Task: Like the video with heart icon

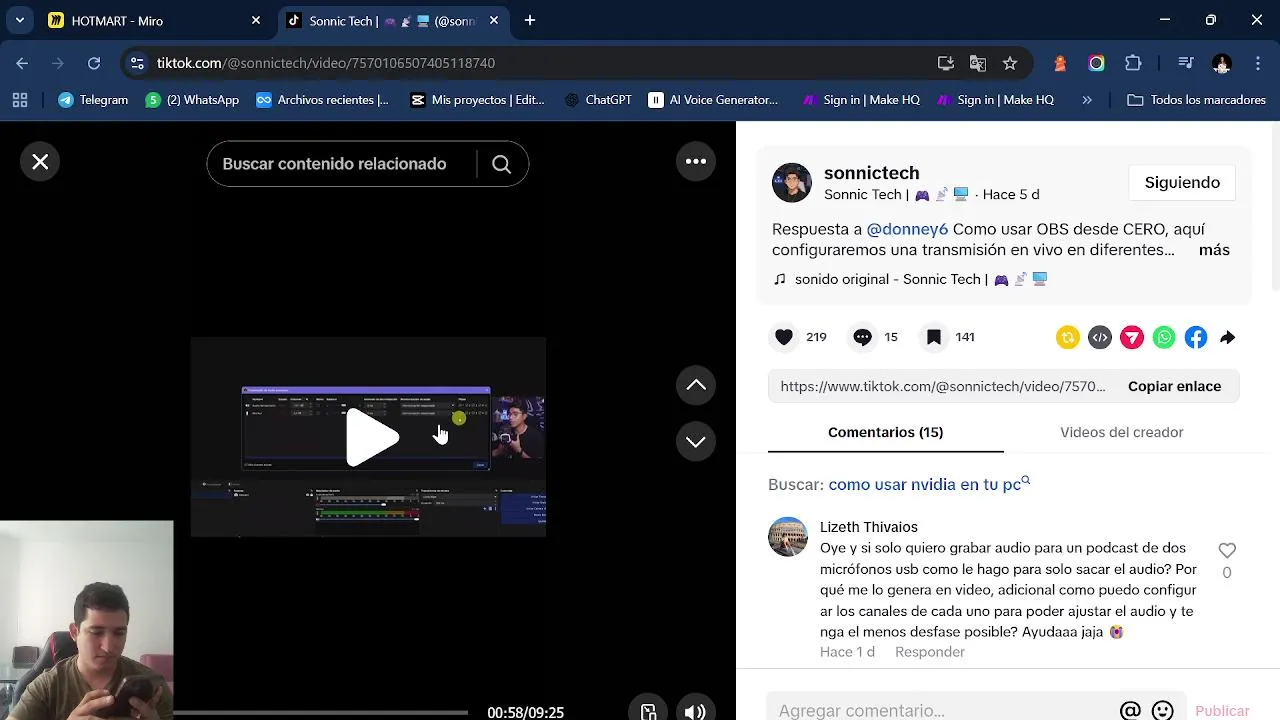Action: pyautogui.click(x=784, y=337)
